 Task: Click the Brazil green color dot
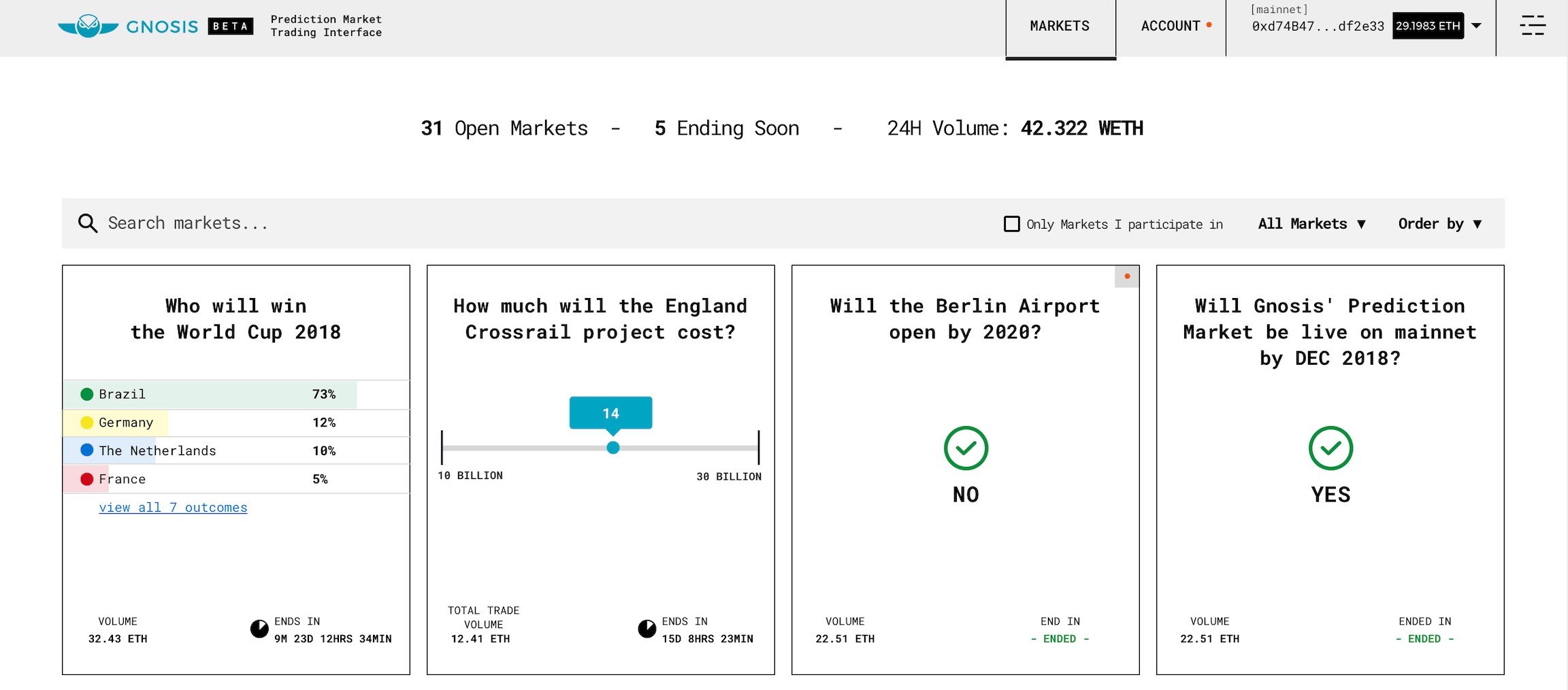pos(87,394)
